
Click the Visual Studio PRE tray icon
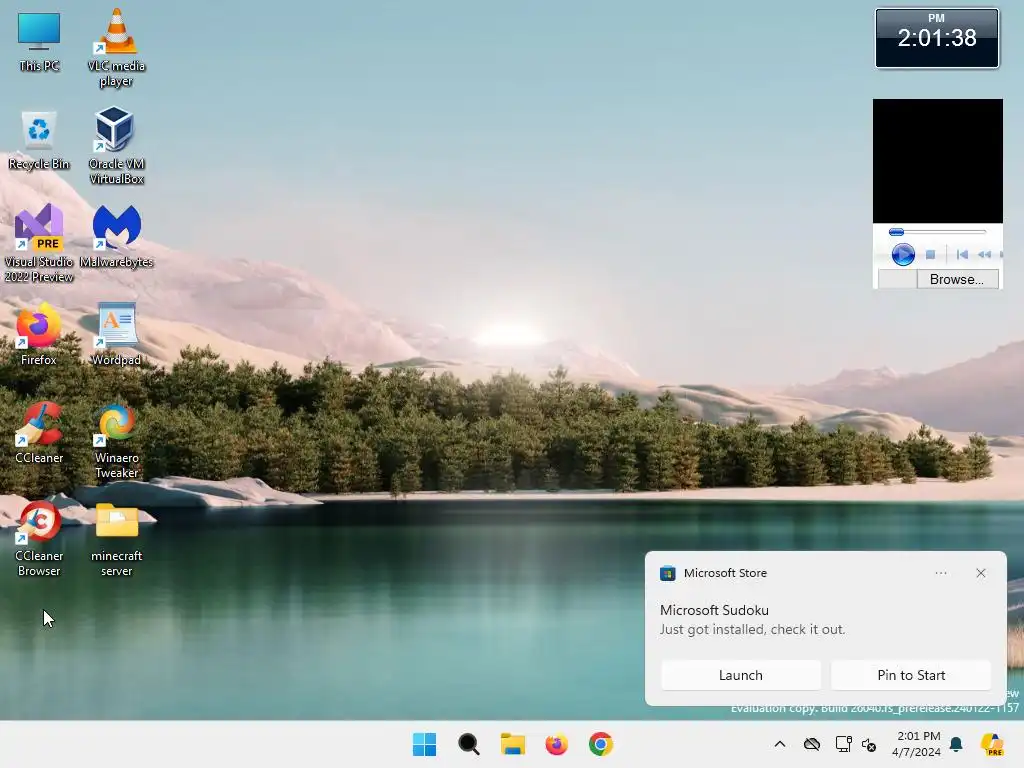click(x=992, y=744)
